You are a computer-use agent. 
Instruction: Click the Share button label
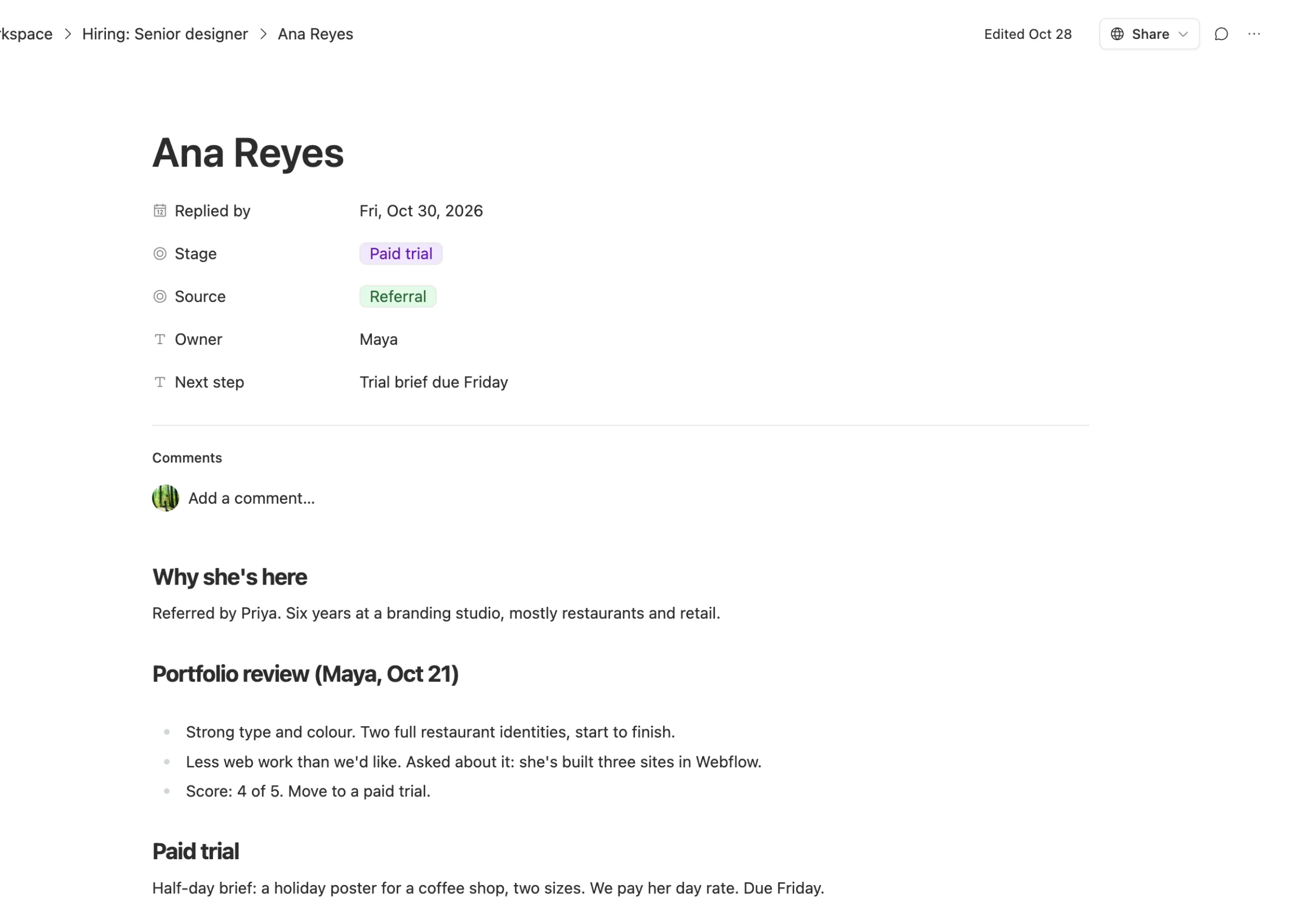(x=1150, y=34)
